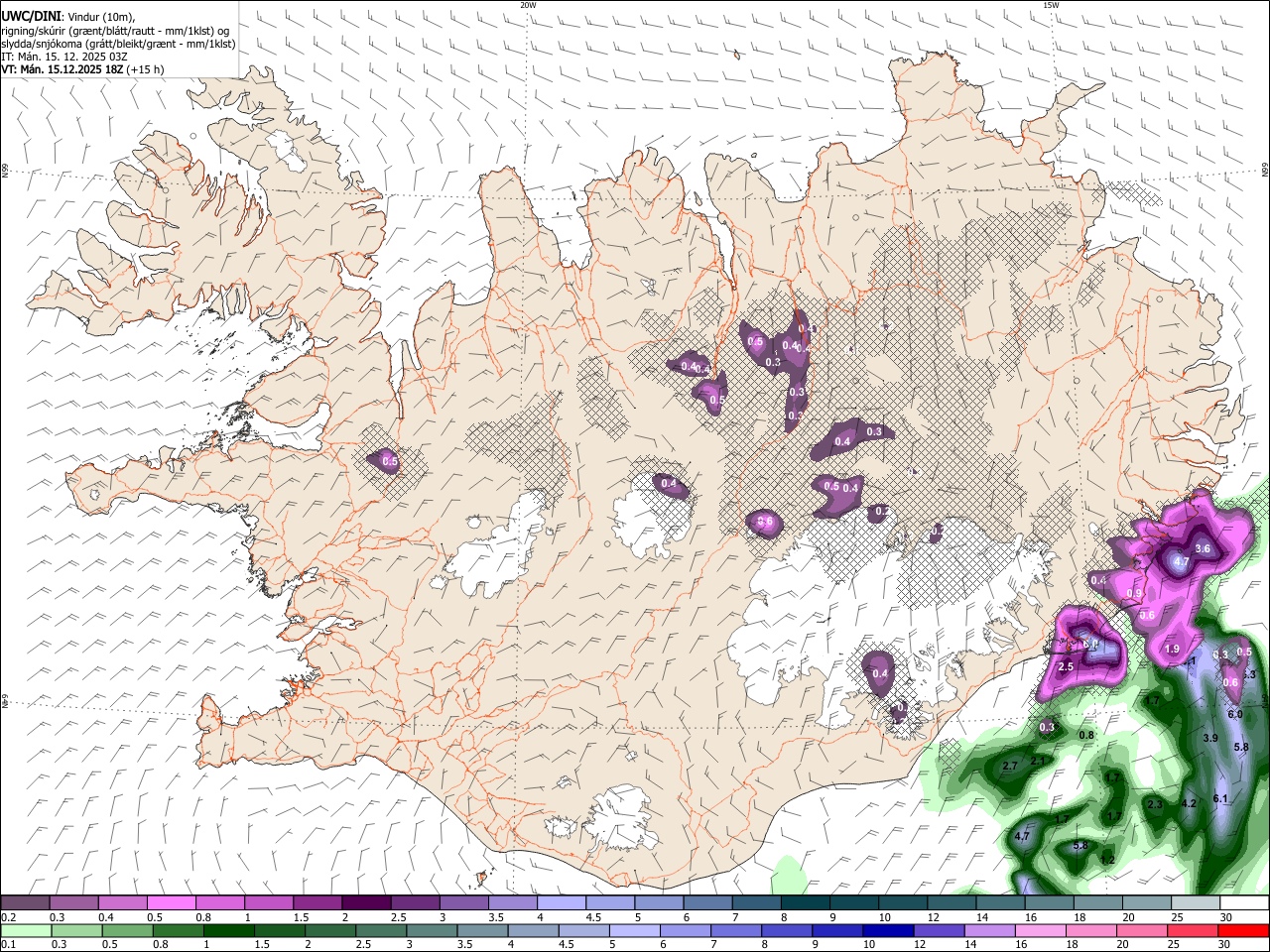Click the 3.6 snowfall value label
1270x952 pixels.
(x=1203, y=548)
